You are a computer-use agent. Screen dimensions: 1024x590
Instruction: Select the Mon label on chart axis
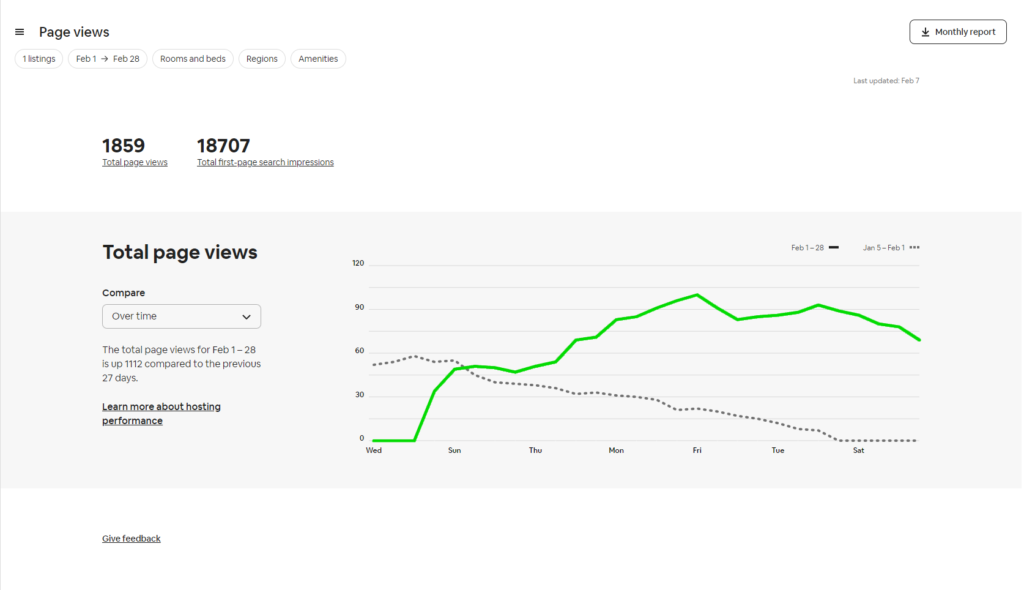coord(616,451)
